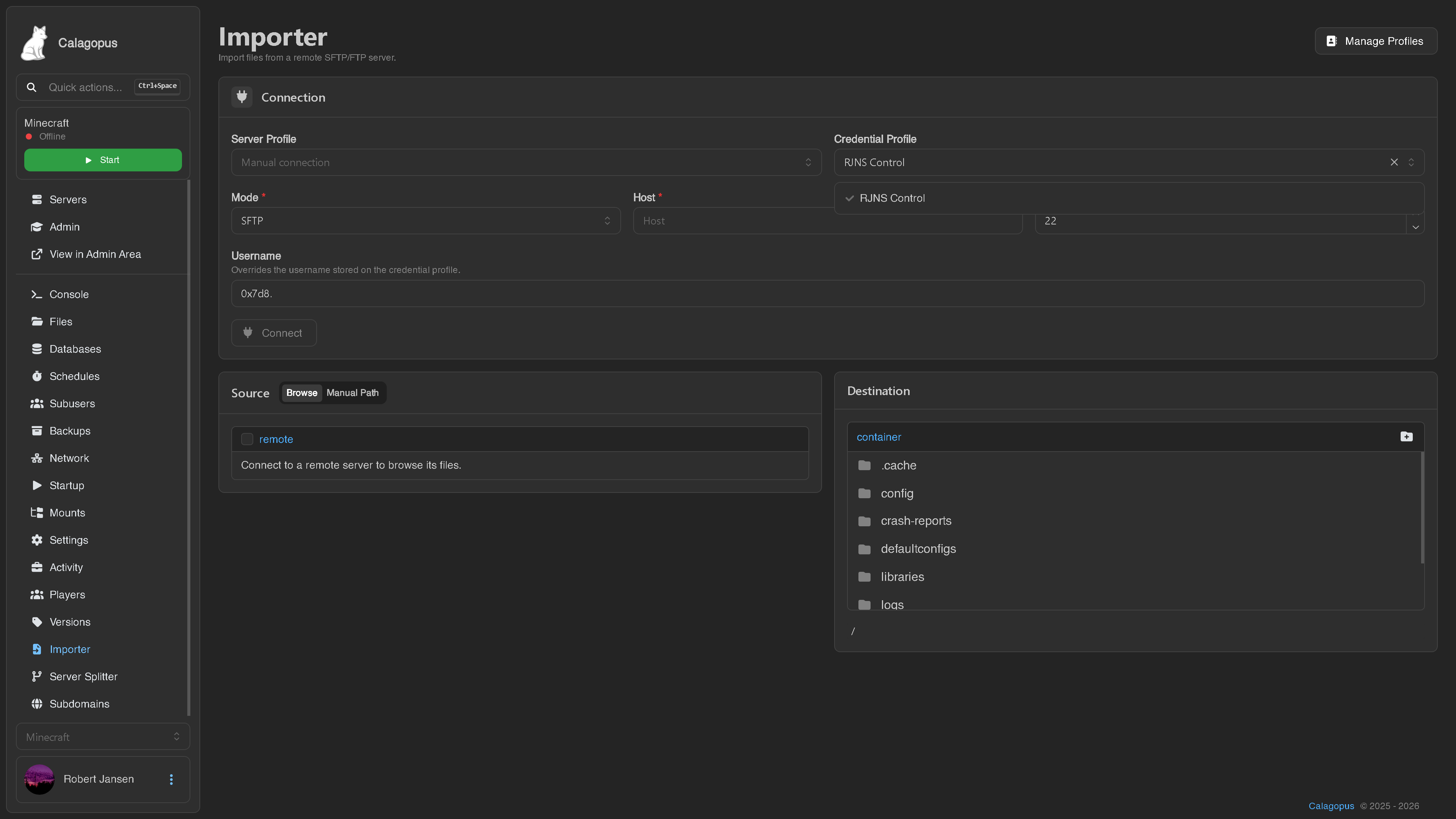Open the user menu three-dots icon

coord(171,780)
